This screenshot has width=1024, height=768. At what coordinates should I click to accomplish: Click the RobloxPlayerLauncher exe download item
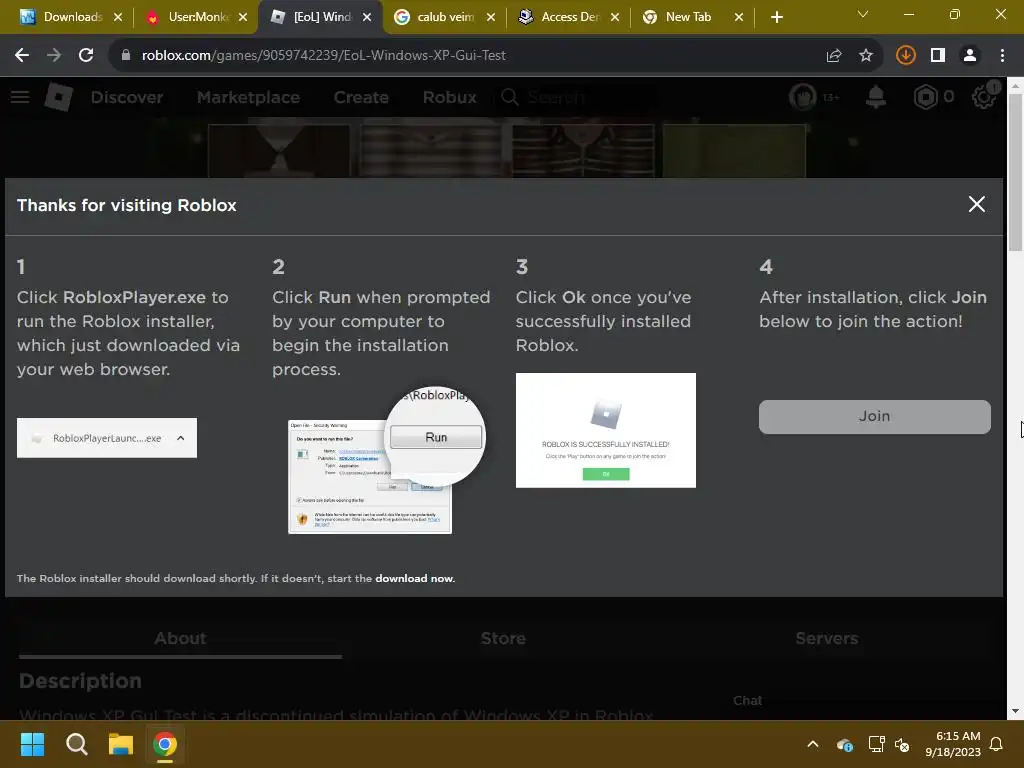[x=106, y=438]
